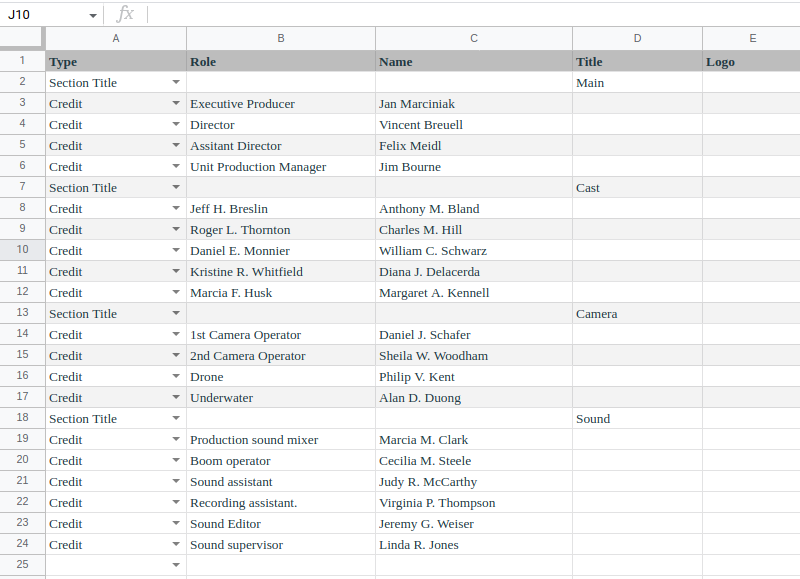Select row 18 header number

pyautogui.click(x=22, y=417)
